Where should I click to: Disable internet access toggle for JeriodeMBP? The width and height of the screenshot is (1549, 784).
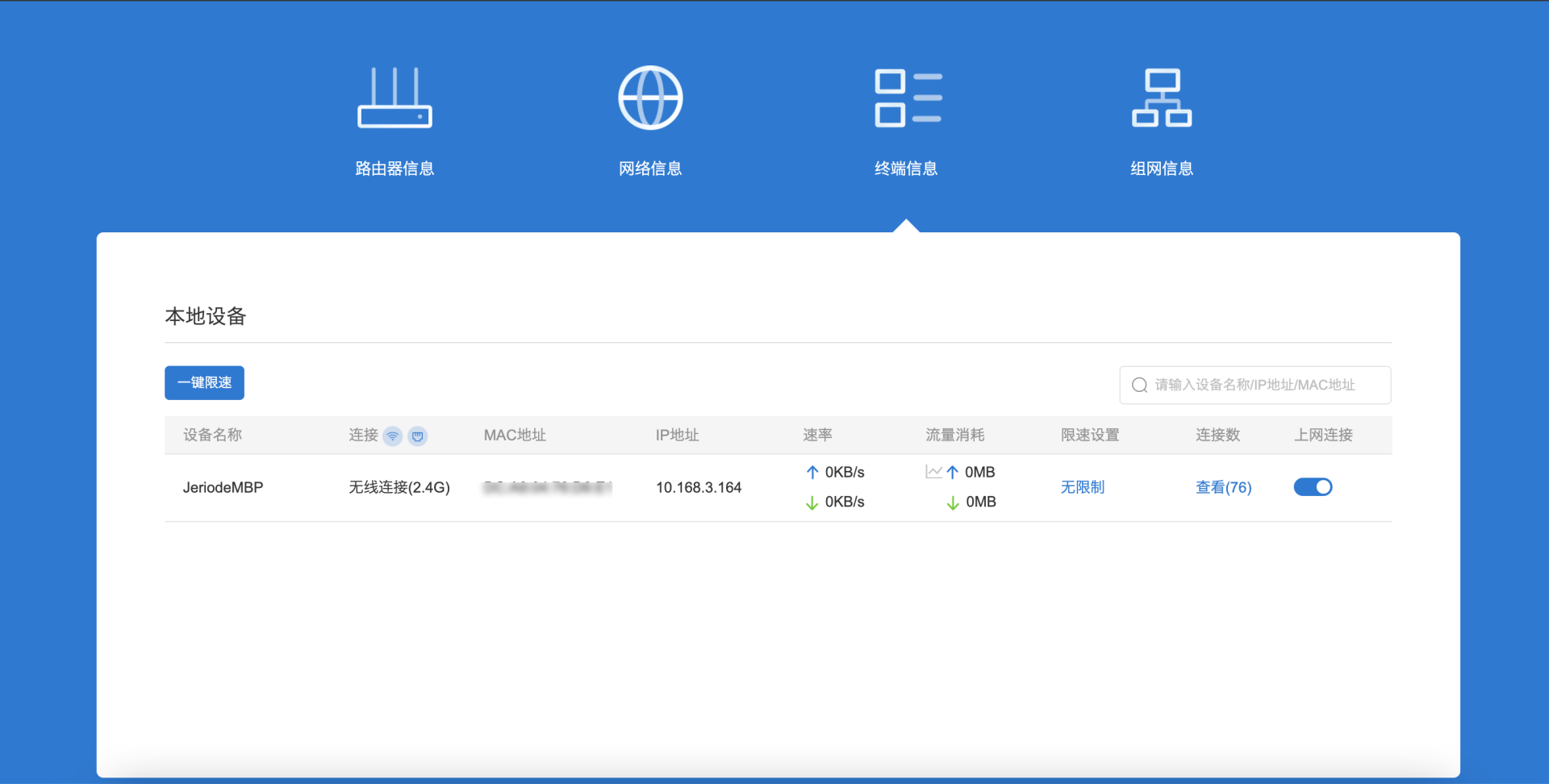(x=1313, y=487)
